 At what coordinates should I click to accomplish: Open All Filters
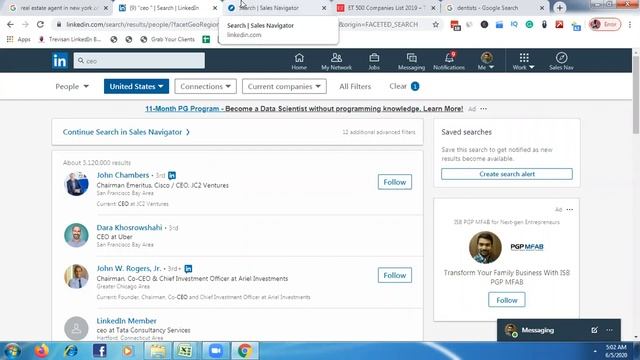[355, 87]
